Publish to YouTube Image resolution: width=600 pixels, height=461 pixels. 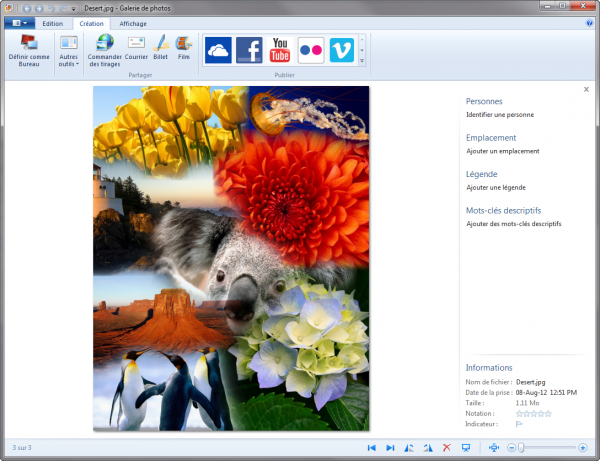coord(280,50)
